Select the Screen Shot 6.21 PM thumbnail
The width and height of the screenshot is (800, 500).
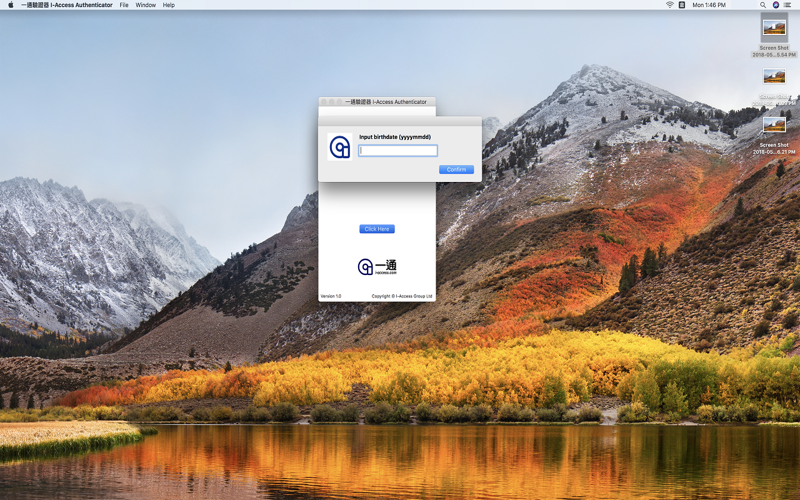[774, 124]
